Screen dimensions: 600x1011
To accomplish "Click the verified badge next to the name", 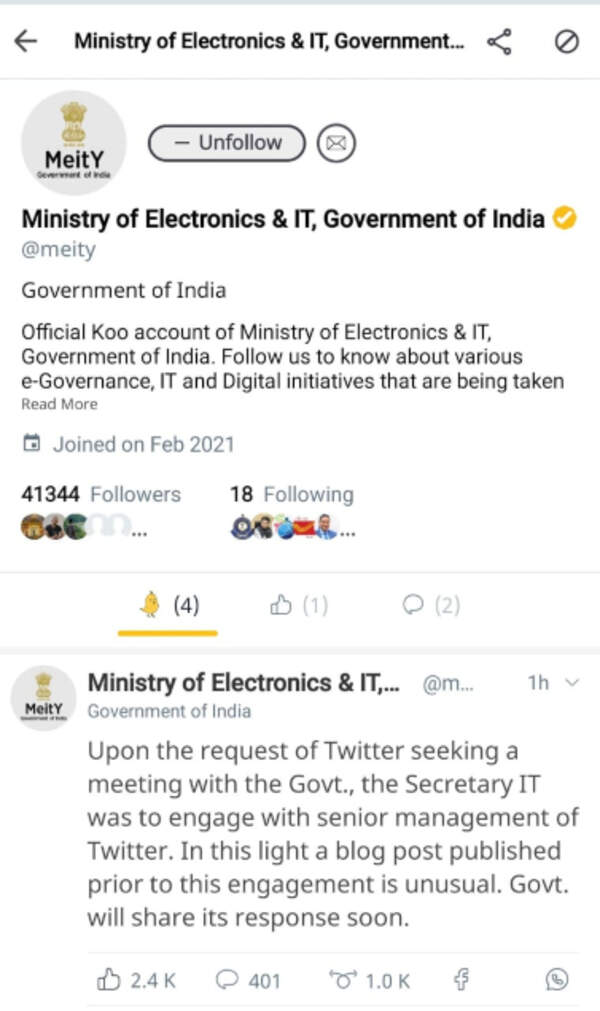I will point(565,218).
